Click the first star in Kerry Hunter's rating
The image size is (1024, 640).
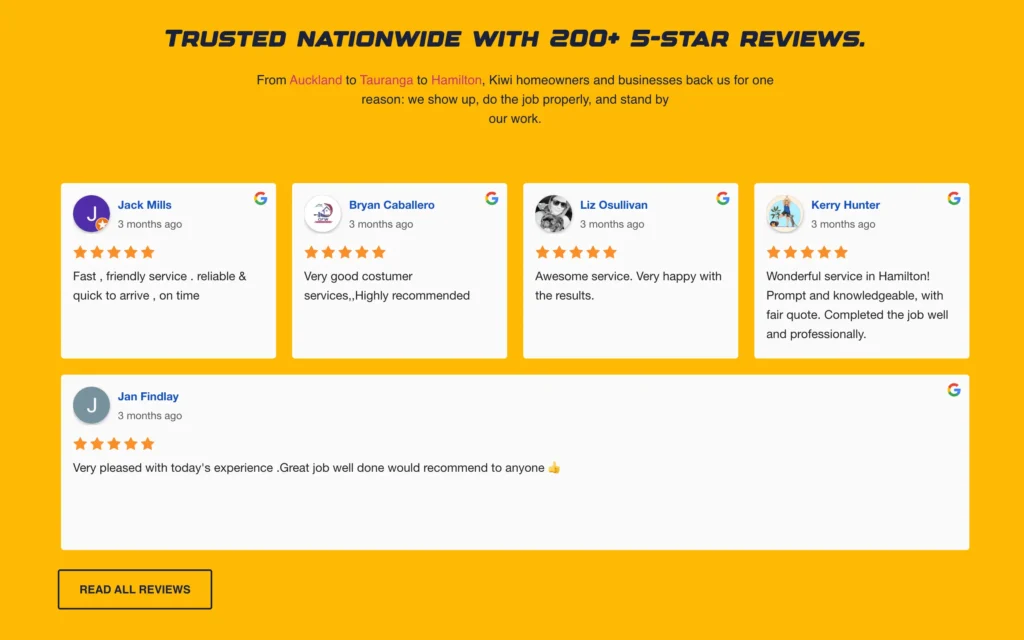click(773, 252)
